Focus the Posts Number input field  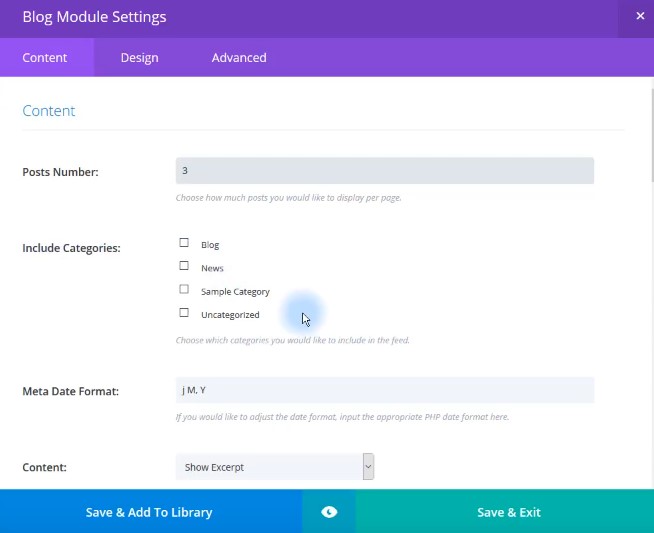coord(384,171)
